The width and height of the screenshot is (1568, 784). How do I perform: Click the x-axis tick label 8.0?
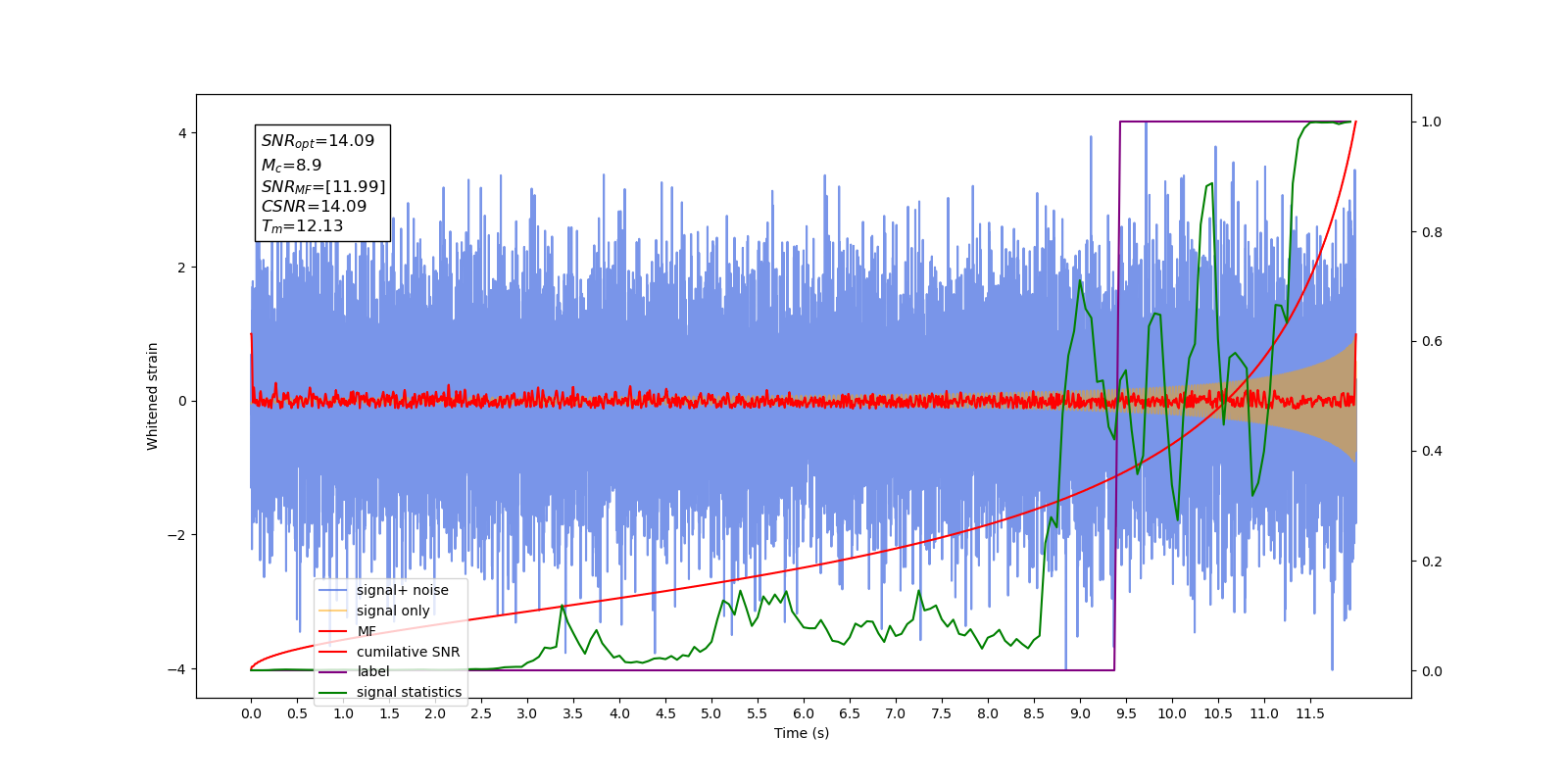pos(988,713)
